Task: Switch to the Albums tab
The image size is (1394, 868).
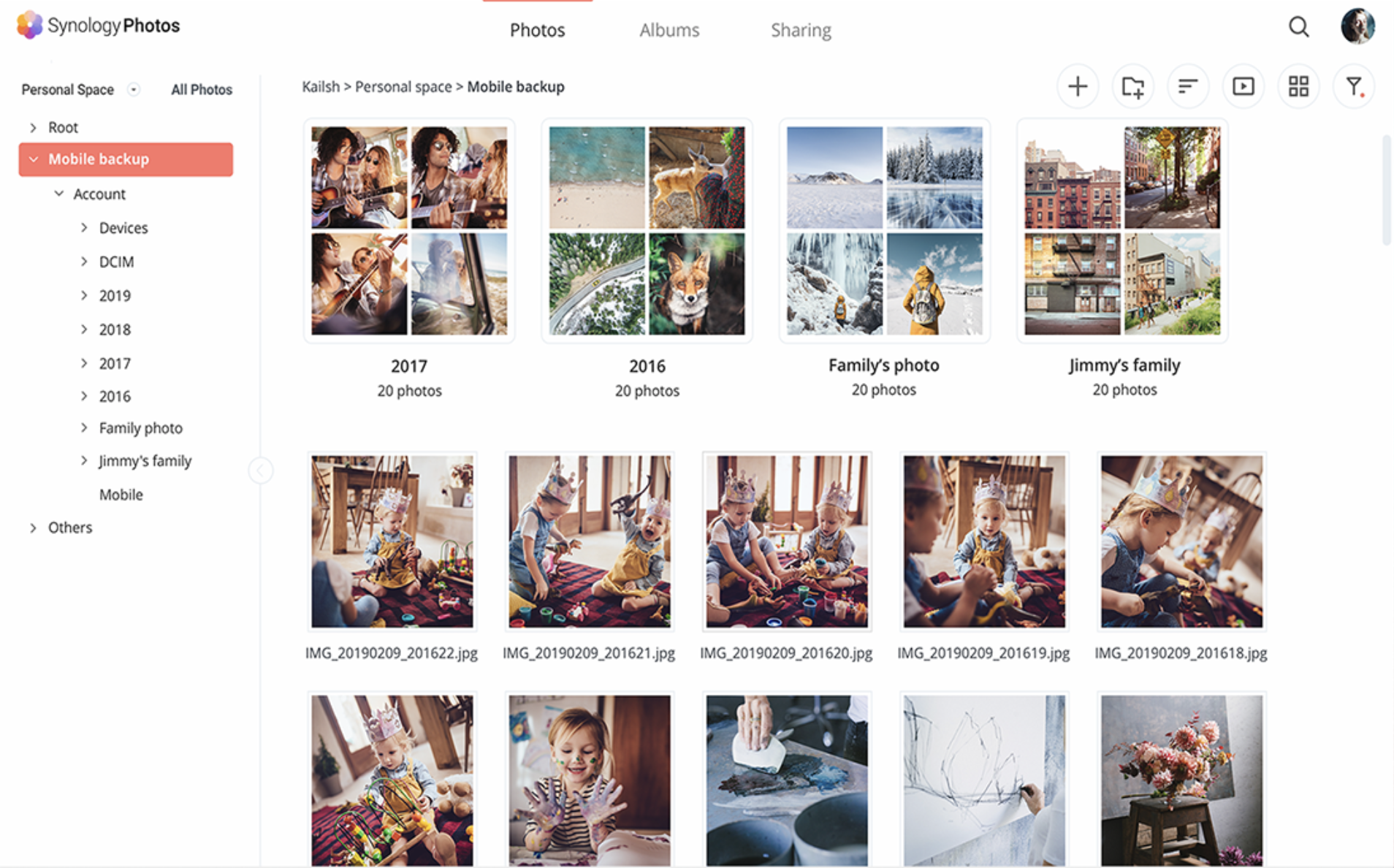Action: coord(669,30)
